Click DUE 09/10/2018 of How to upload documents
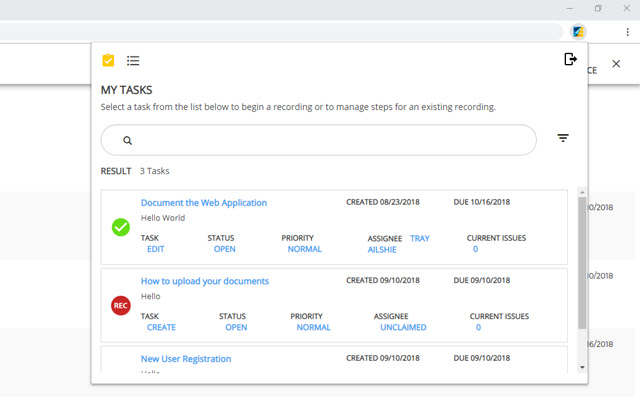This screenshot has height=400, width=640. click(x=482, y=280)
